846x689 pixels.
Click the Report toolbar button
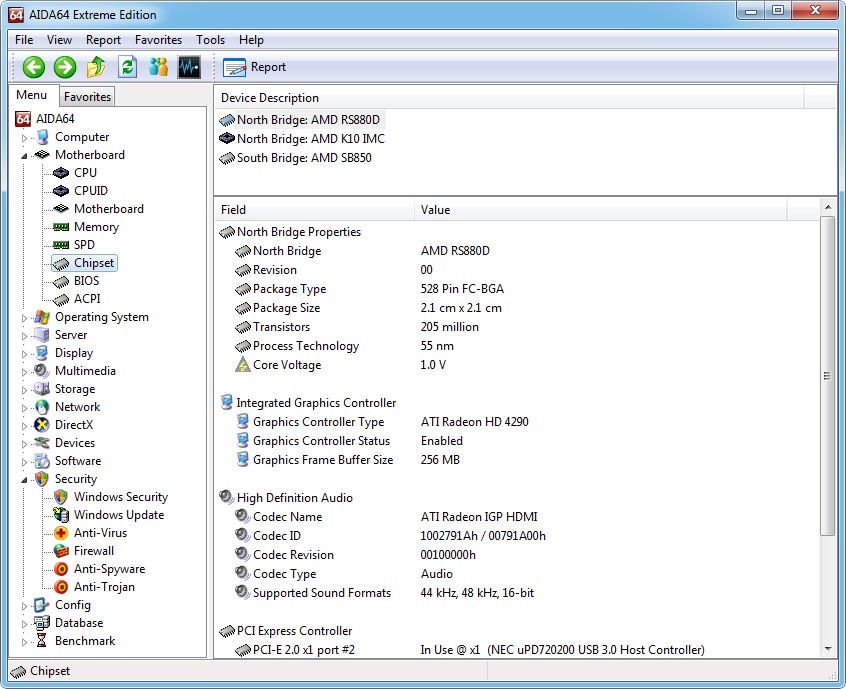(254, 67)
